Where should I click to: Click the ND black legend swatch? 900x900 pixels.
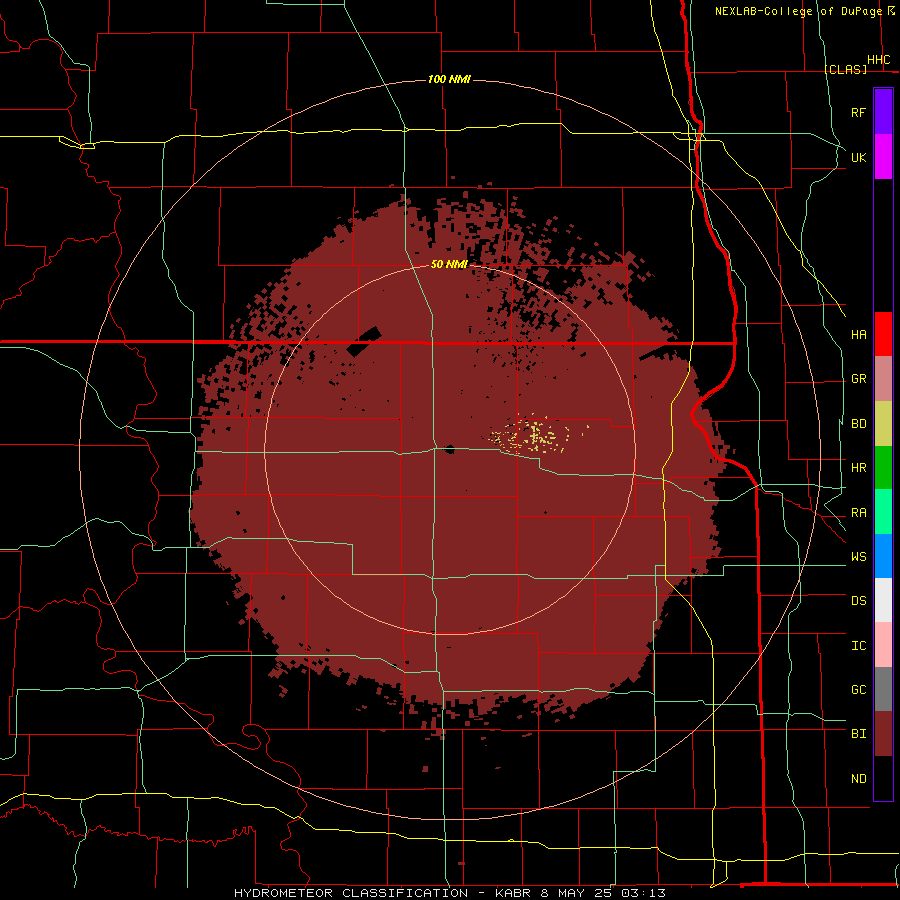coord(883,778)
